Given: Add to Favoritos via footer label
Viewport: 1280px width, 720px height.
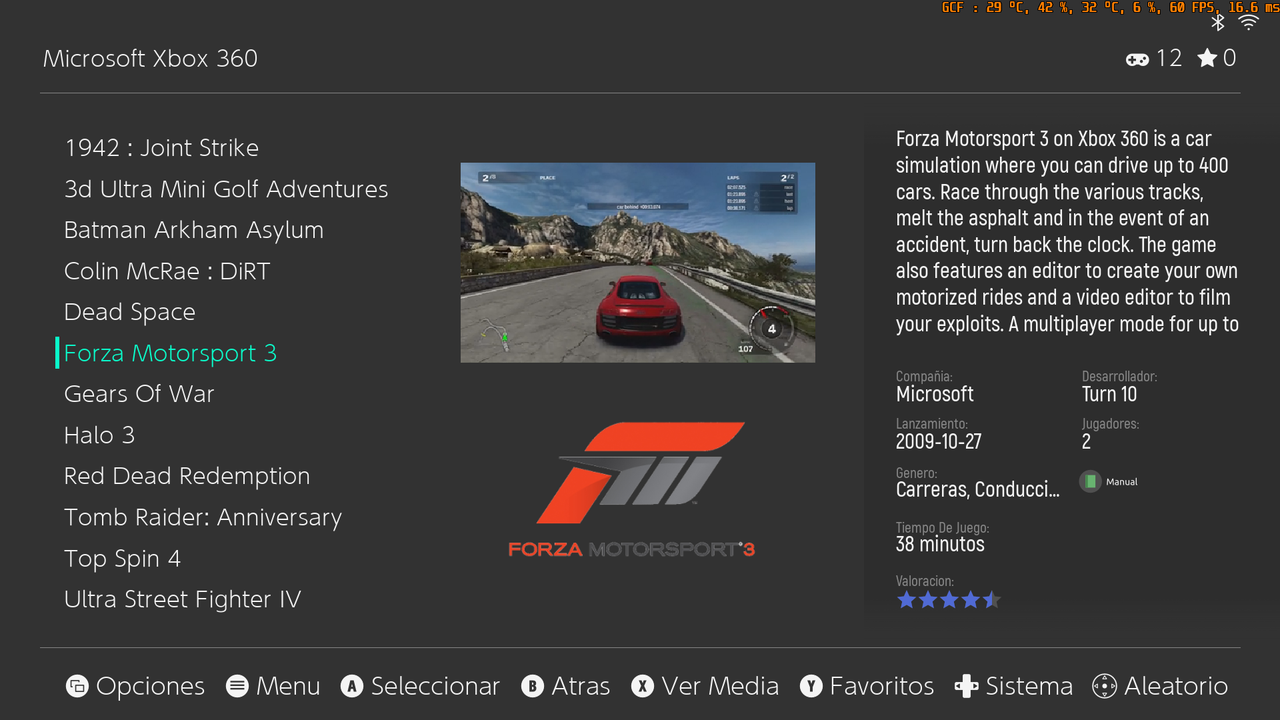Looking at the screenshot, I should click(x=882, y=686).
